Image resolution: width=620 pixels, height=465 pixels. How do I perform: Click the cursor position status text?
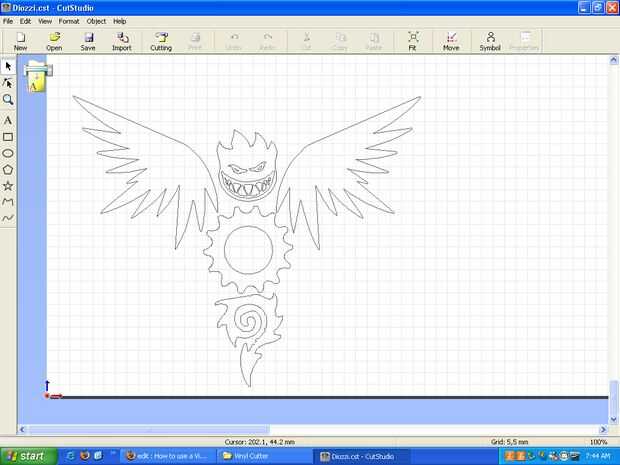tap(259, 442)
